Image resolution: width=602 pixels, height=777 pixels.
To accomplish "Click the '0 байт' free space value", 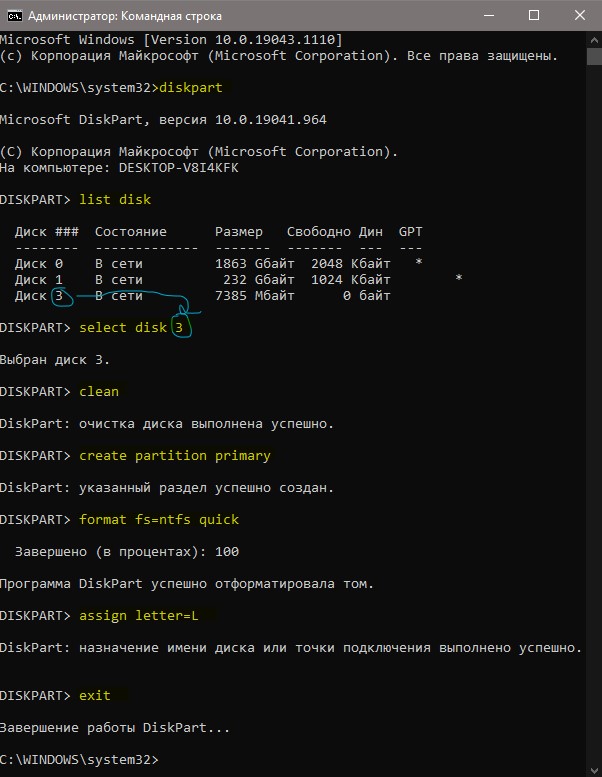I will [367, 296].
